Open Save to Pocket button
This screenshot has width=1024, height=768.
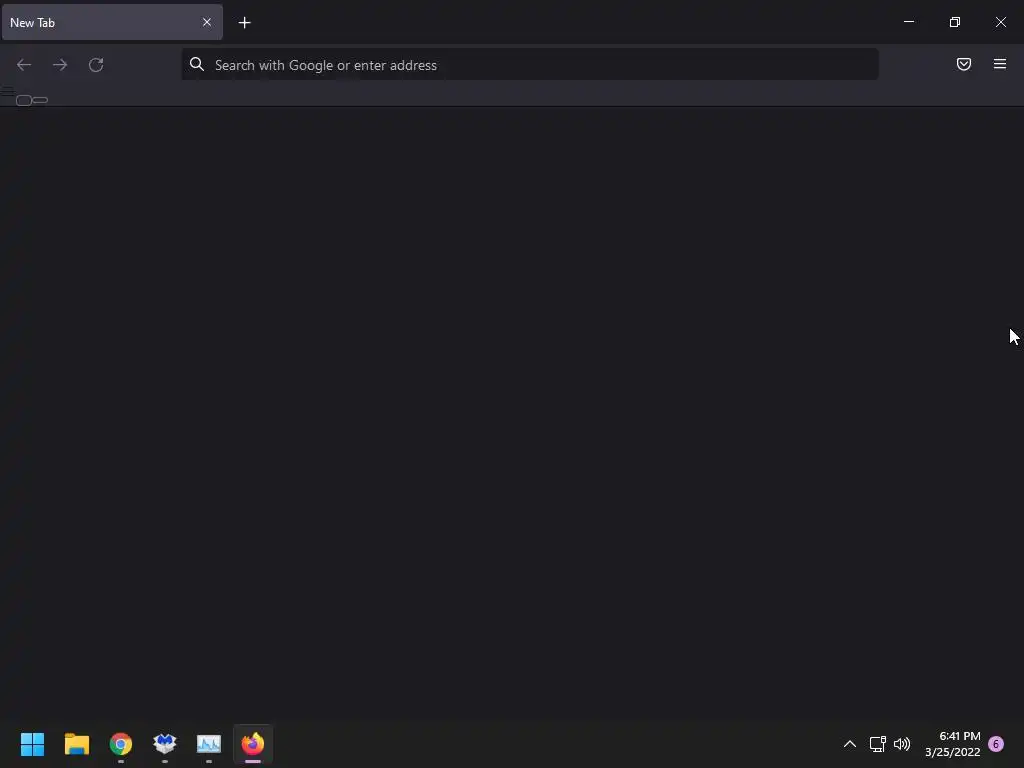pos(964,64)
